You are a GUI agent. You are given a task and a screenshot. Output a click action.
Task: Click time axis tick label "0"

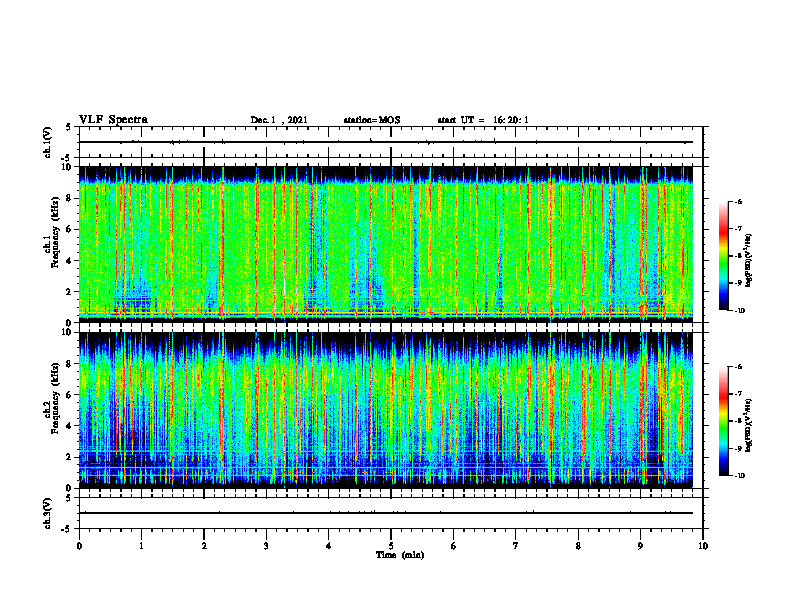tap(79, 546)
